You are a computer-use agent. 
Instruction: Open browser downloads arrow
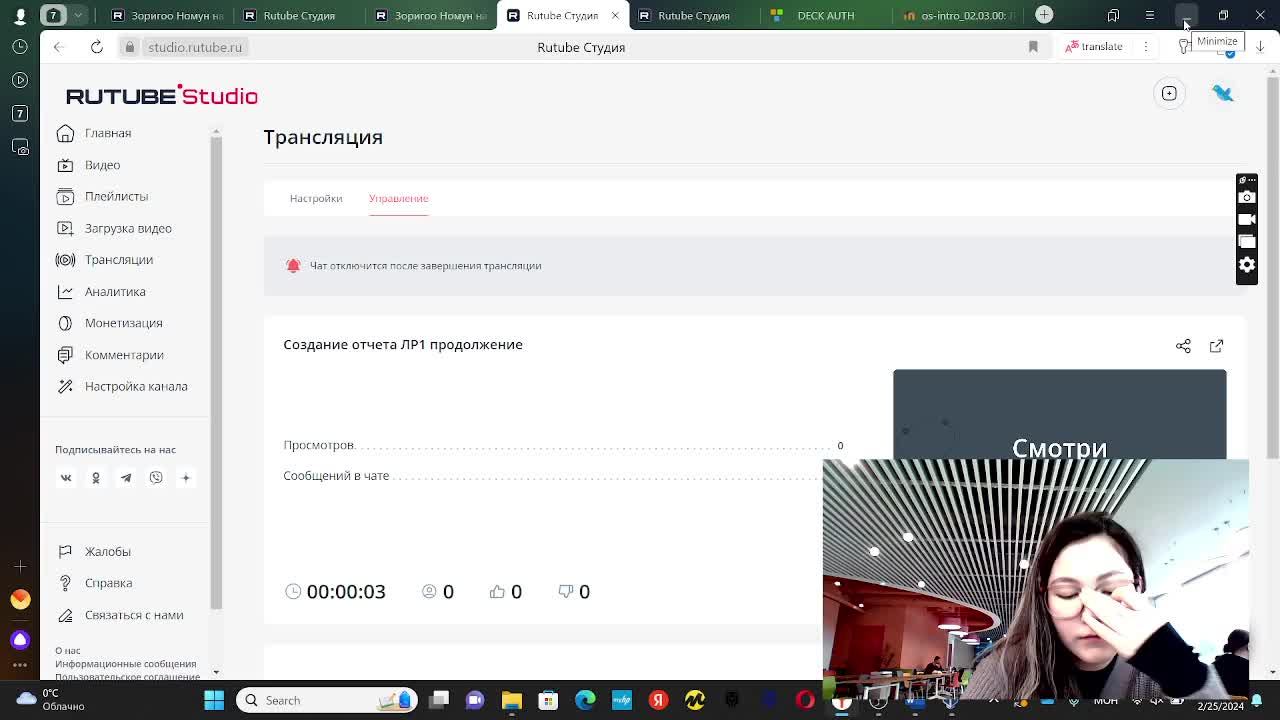(x=1260, y=47)
